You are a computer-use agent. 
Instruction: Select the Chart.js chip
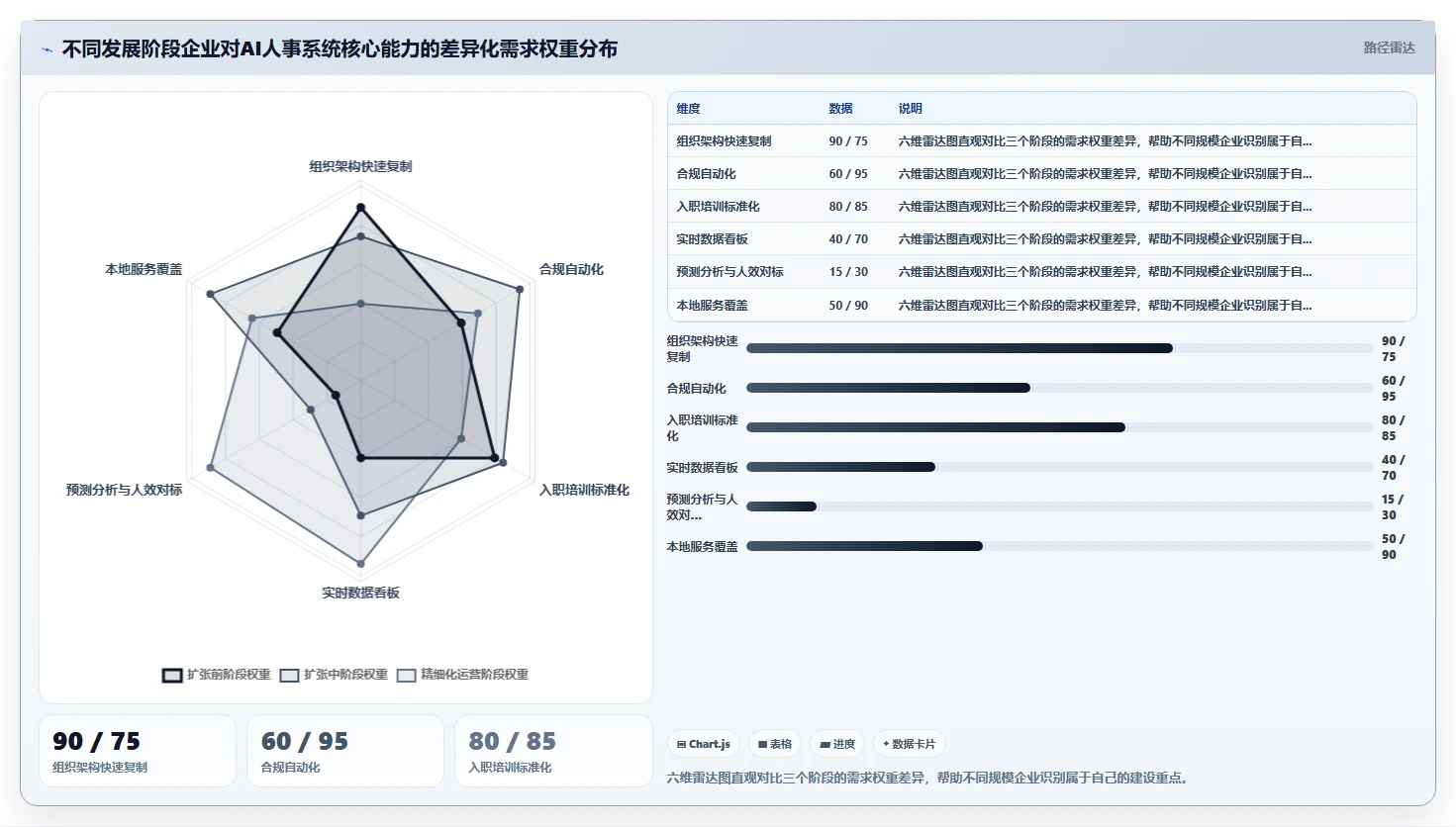(704, 744)
